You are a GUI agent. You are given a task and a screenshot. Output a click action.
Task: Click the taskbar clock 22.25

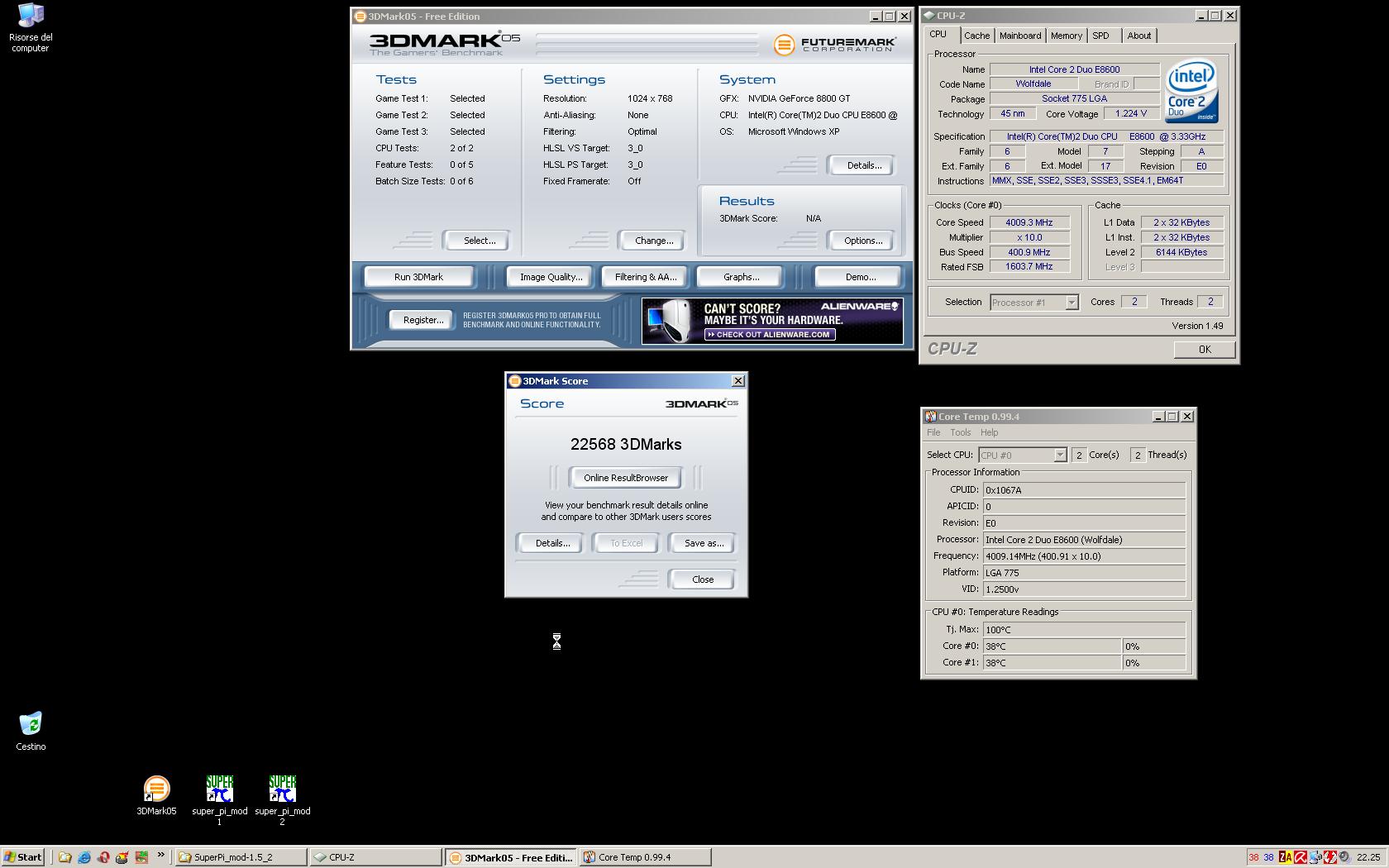point(1368,857)
